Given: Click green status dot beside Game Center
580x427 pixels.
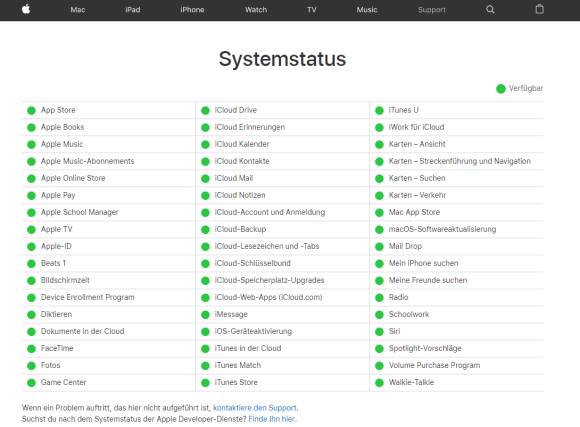Looking at the screenshot, I should point(31,383).
